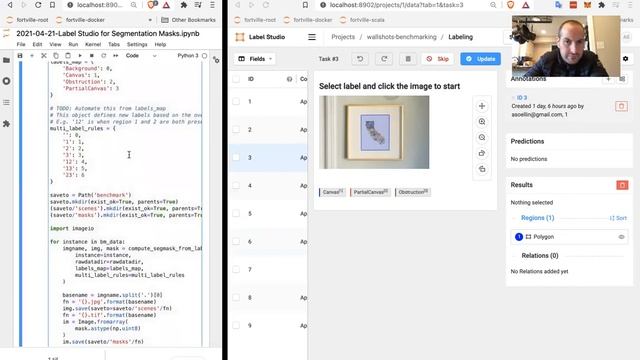Viewport: 640px width, 360px height.
Task: Zoom in on the labeling image
Action: click(482, 122)
